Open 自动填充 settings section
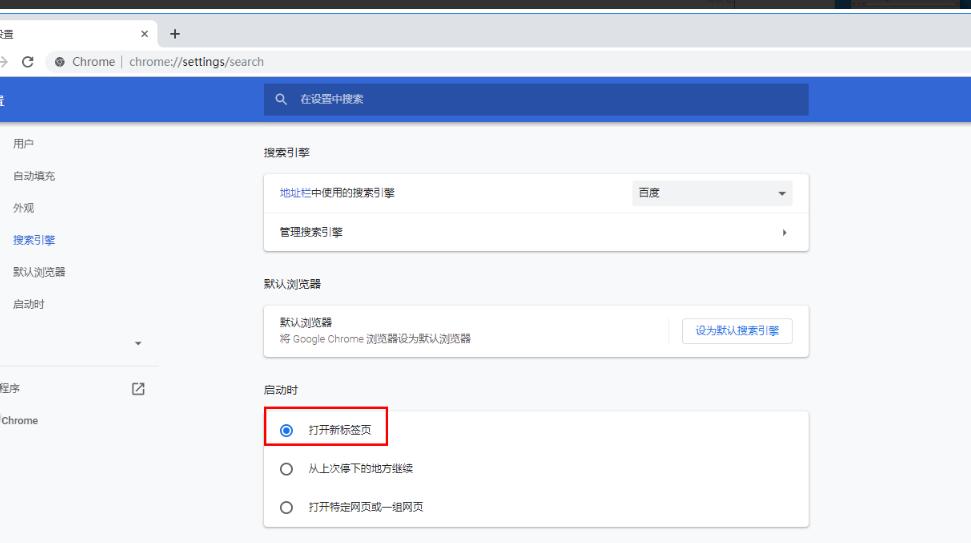Screen dimensions: 971x543 coord(34,176)
